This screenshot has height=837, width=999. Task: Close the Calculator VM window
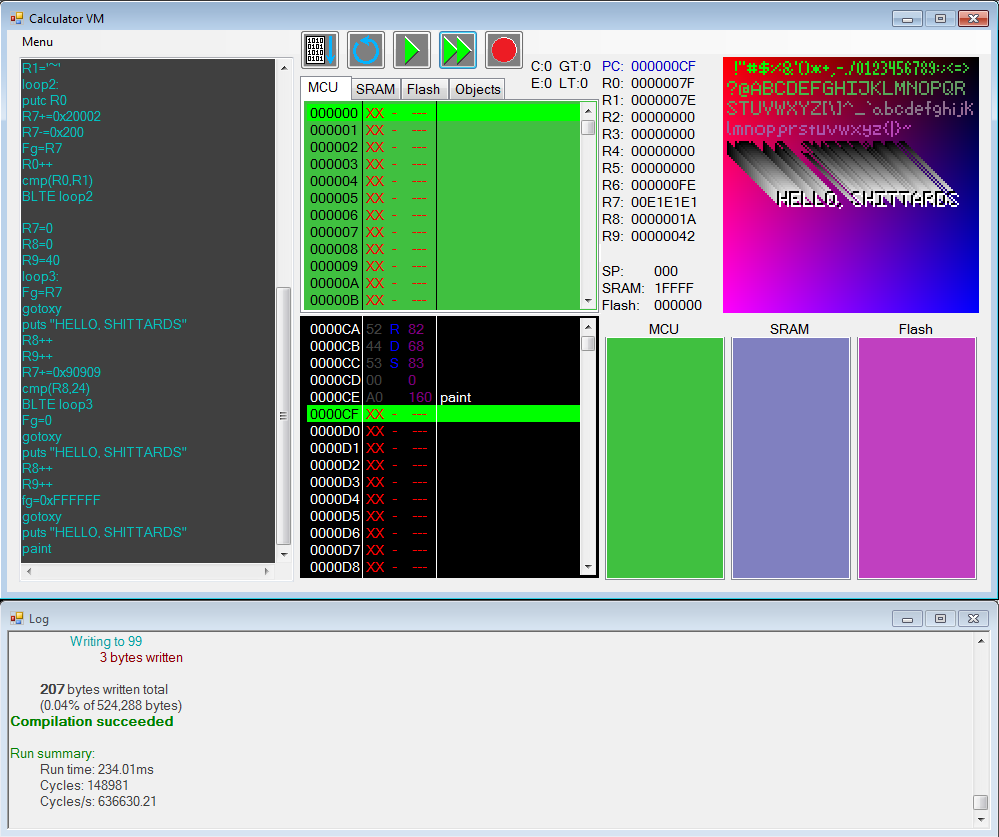(x=974, y=18)
